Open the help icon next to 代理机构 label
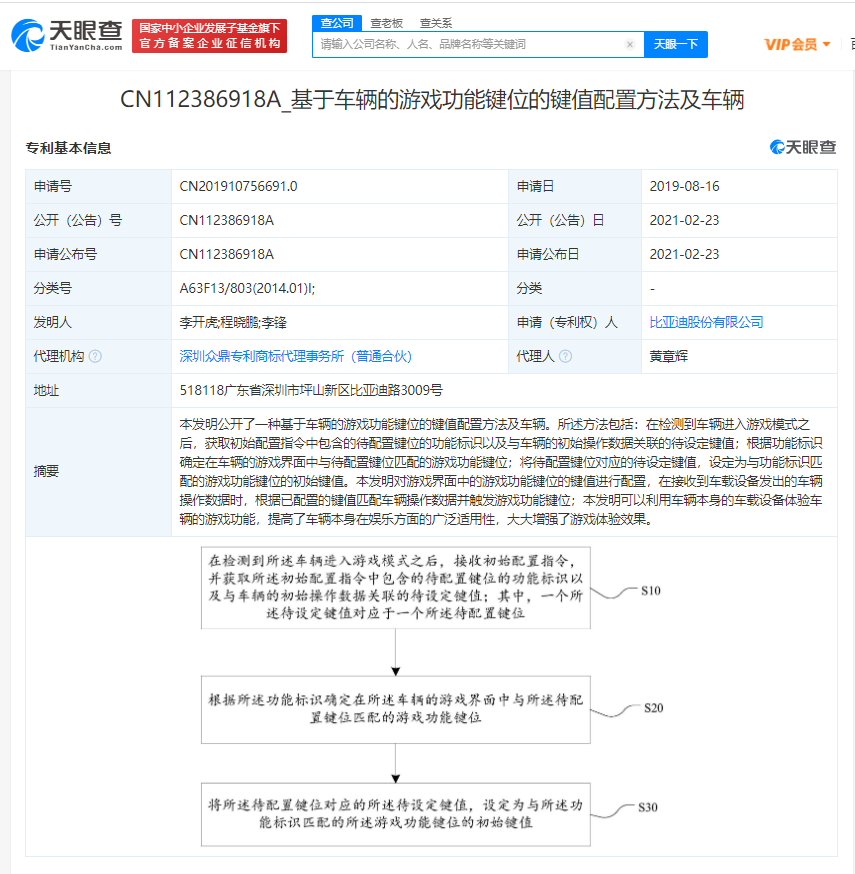Screen dimensions: 855x874 pos(93,355)
